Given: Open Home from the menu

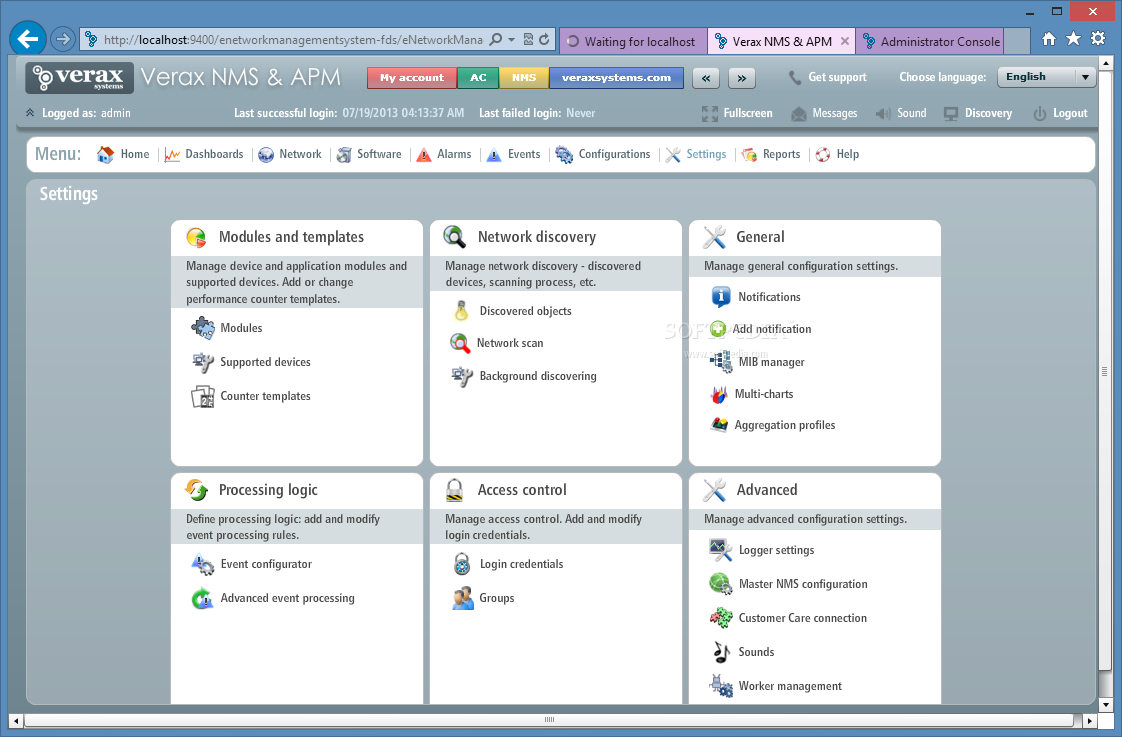Looking at the screenshot, I should click(x=123, y=155).
